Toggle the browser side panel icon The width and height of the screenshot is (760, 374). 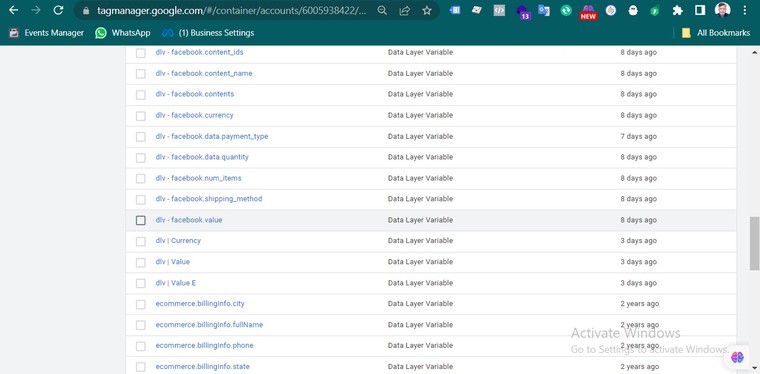(700, 10)
